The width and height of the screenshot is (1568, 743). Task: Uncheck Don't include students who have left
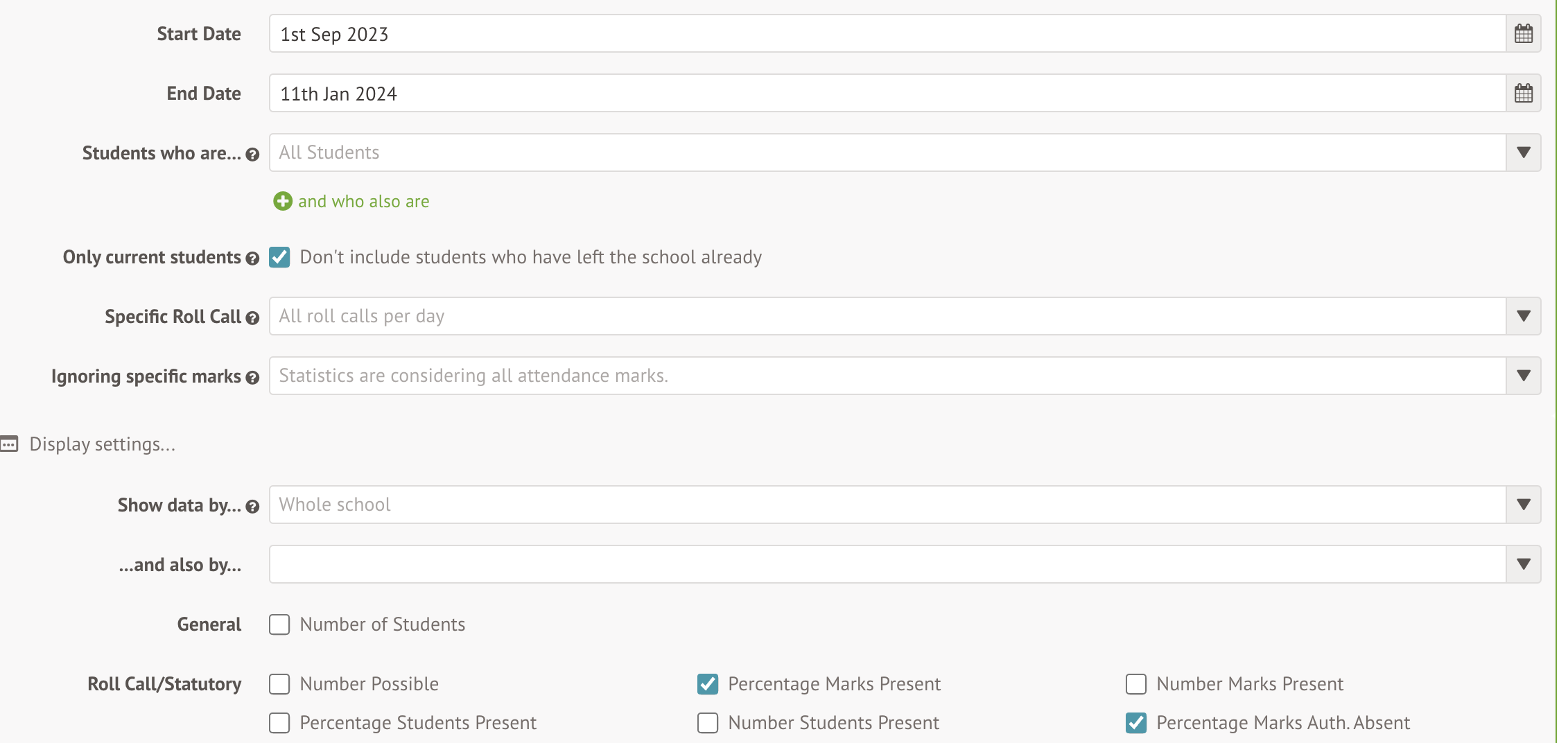pyautogui.click(x=279, y=257)
